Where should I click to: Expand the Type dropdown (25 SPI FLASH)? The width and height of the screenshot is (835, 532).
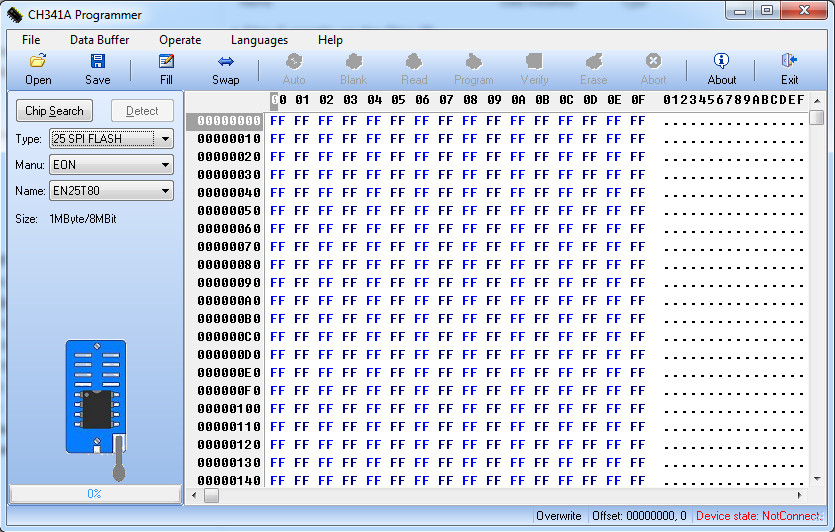coord(166,139)
